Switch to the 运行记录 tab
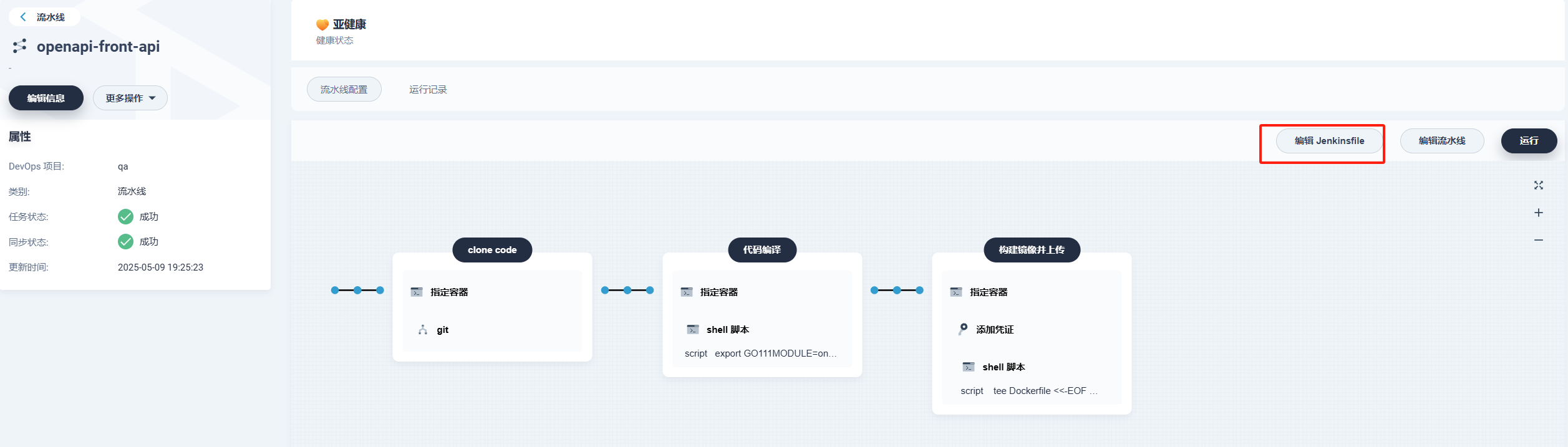This screenshot has height=447, width=1568. click(x=428, y=89)
